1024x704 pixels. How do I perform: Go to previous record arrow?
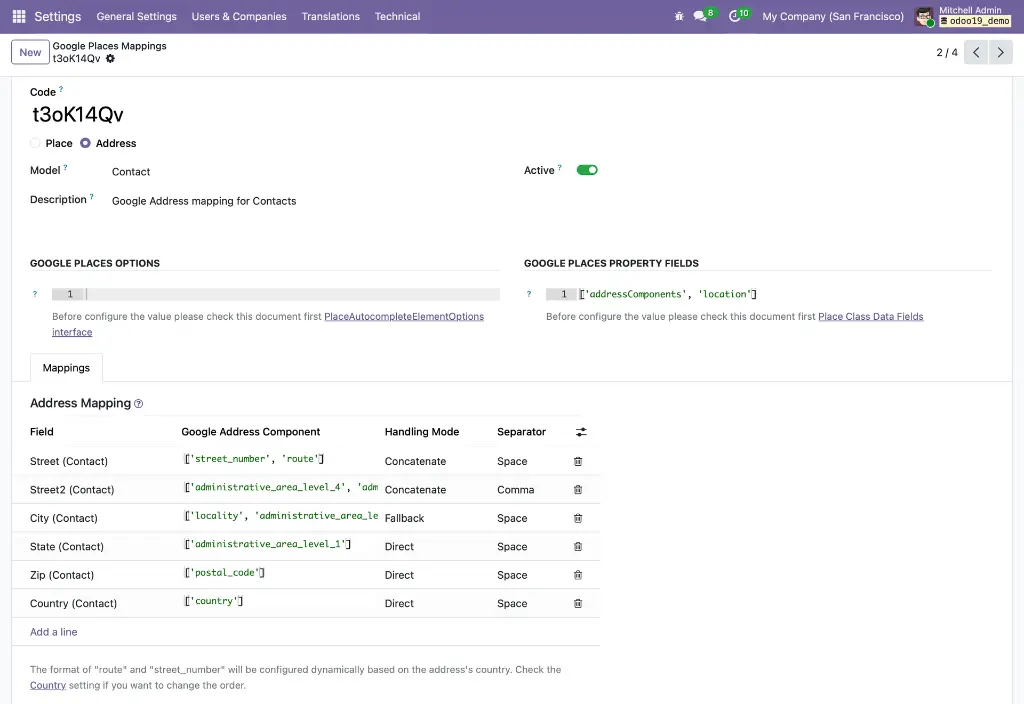(x=976, y=52)
